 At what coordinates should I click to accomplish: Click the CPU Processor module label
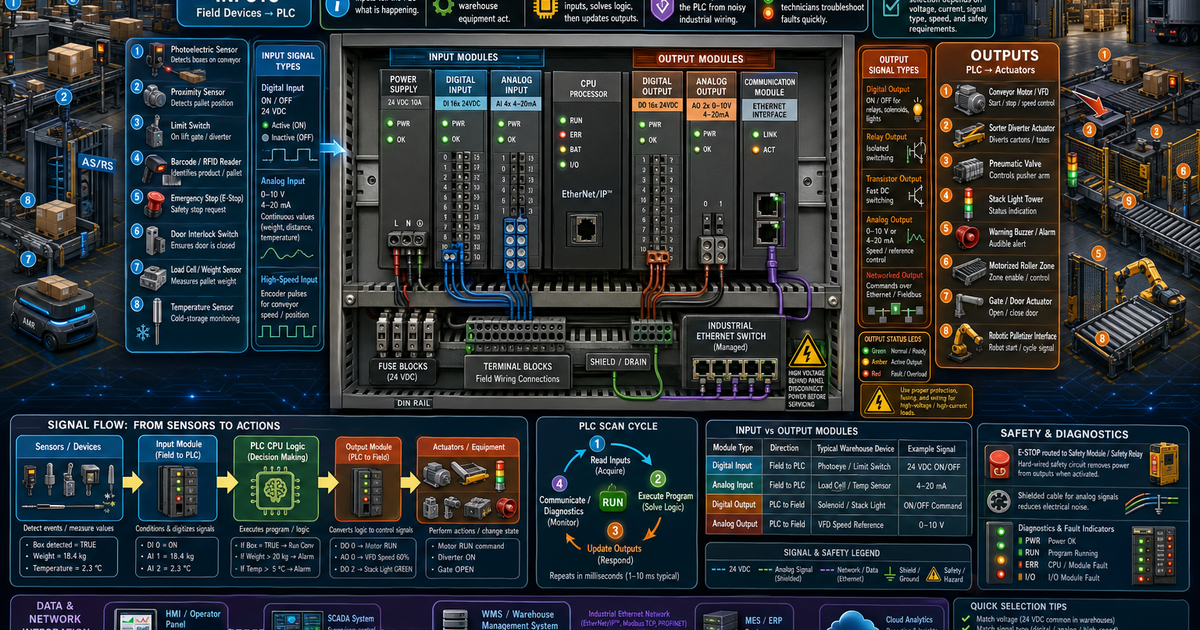coord(588,89)
